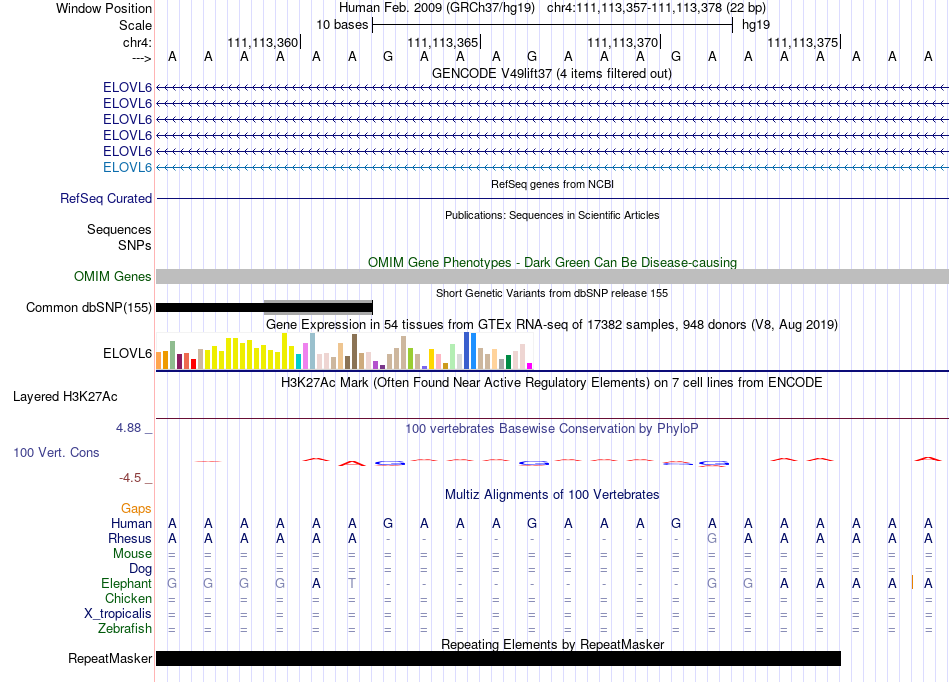Open Multiz Alignments of 100 Vertebrates title
950x682 pixels.
tap(552, 494)
